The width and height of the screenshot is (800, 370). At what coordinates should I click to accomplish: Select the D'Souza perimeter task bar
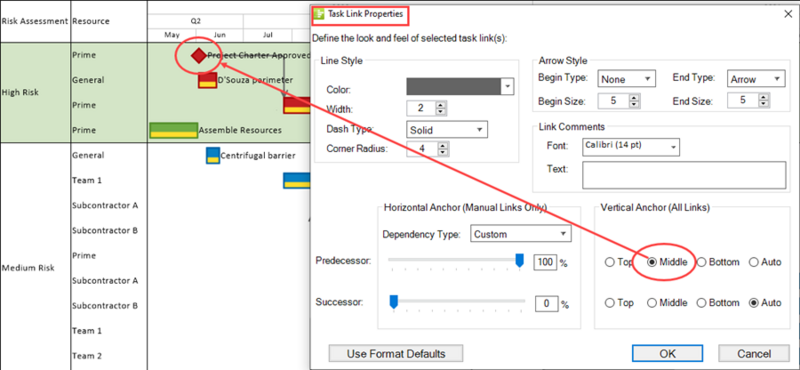click(208, 80)
